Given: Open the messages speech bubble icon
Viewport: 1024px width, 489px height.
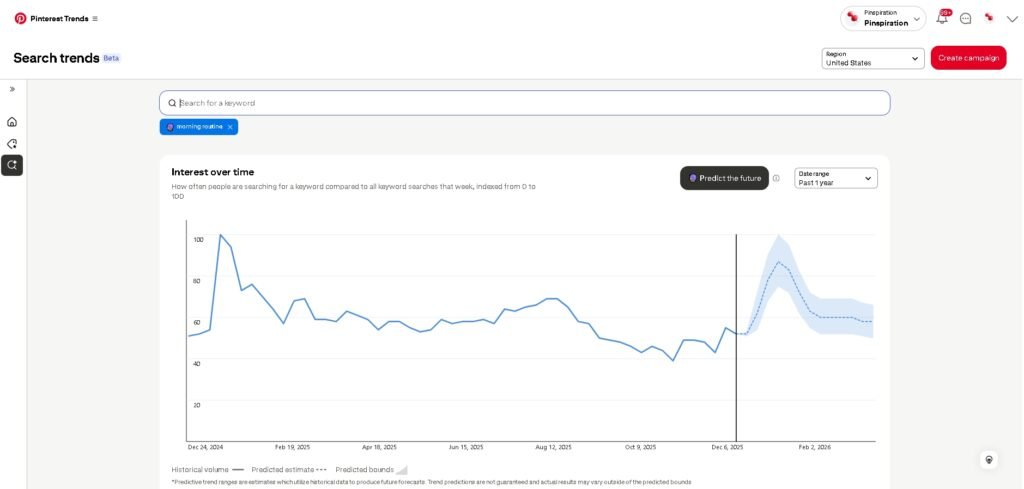Looking at the screenshot, I should click(965, 18).
